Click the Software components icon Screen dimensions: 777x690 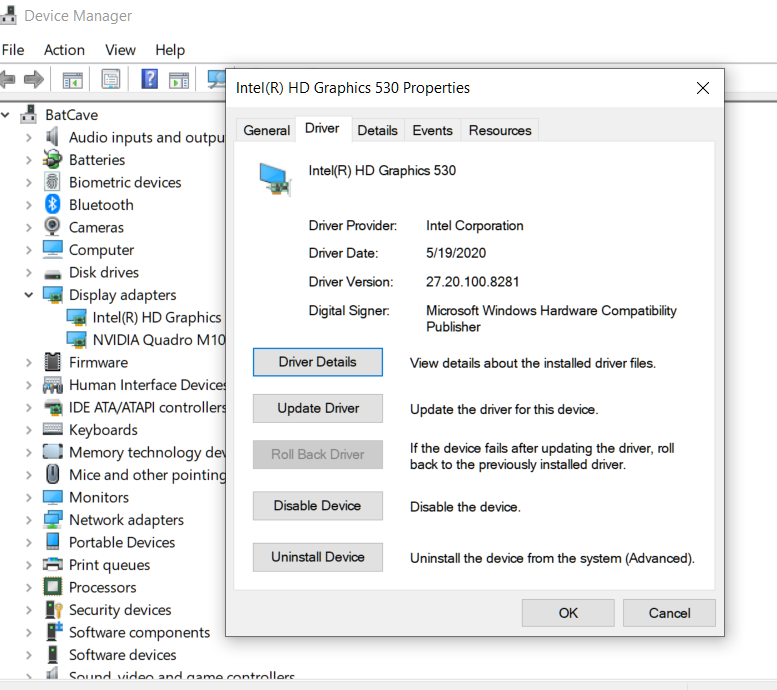[54, 632]
